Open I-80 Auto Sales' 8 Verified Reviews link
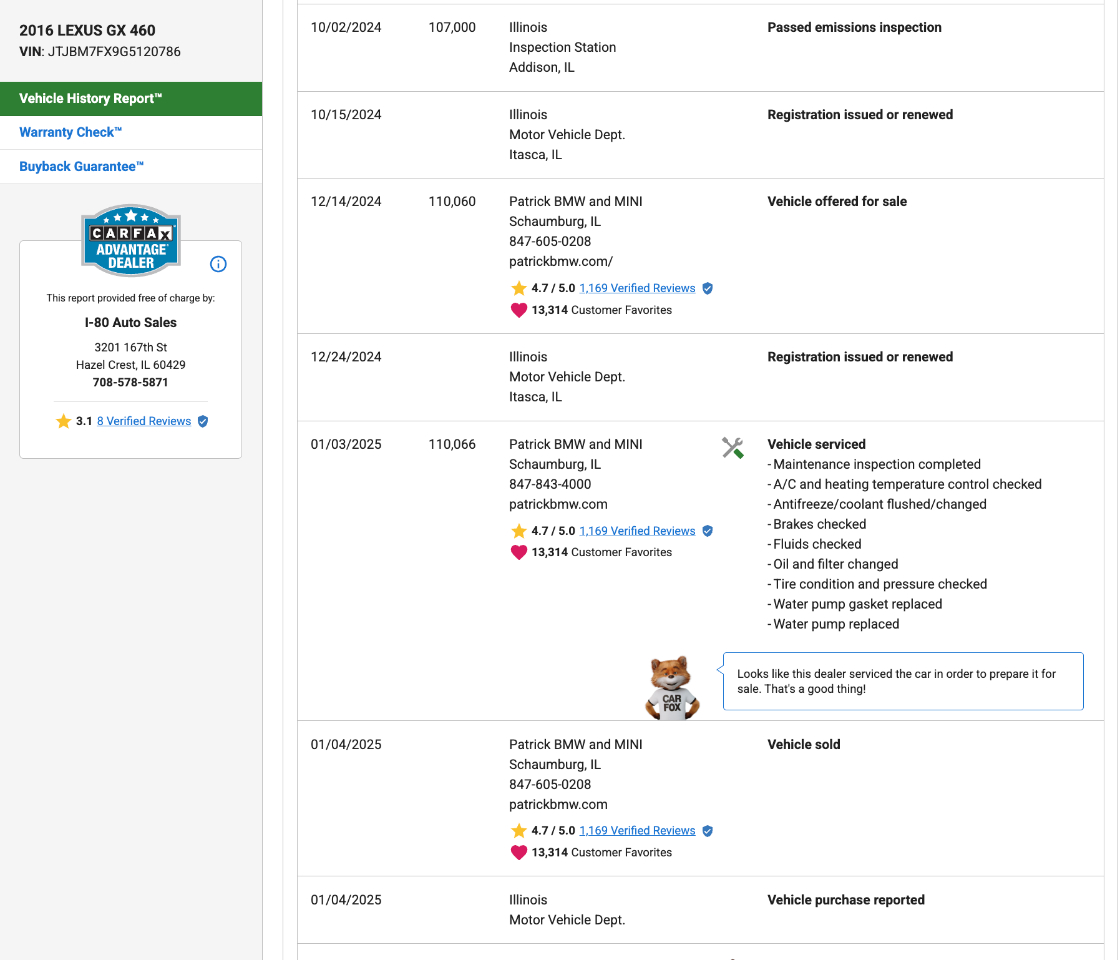The height and width of the screenshot is (960, 1120). (x=143, y=421)
